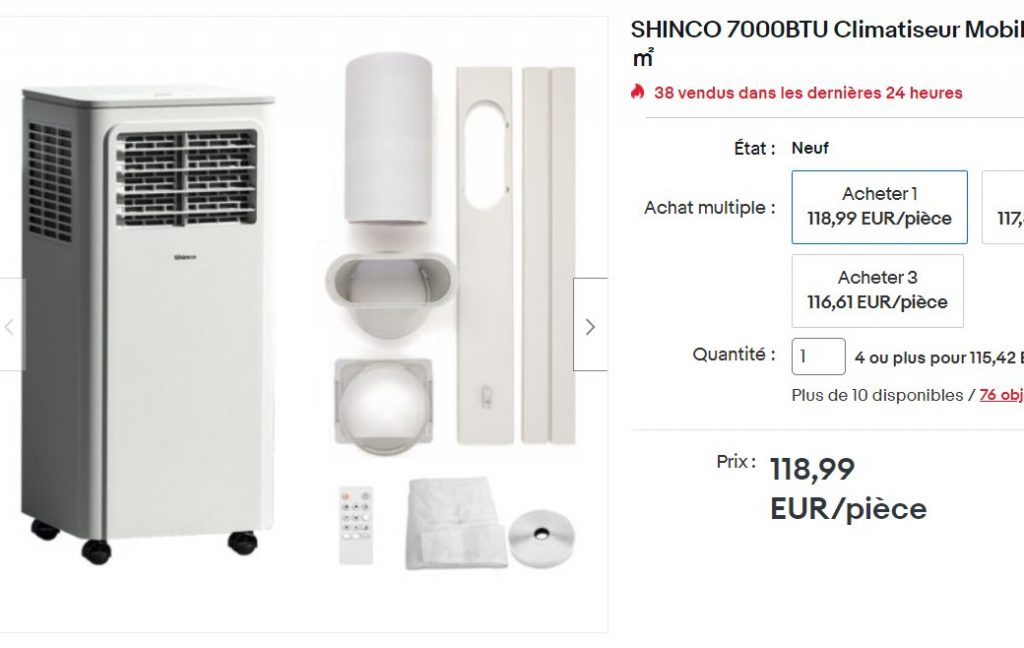Select the Acheter 3 purchase option
This screenshot has height=648, width=1024.
pyautogui.click(x=877, y=290)
